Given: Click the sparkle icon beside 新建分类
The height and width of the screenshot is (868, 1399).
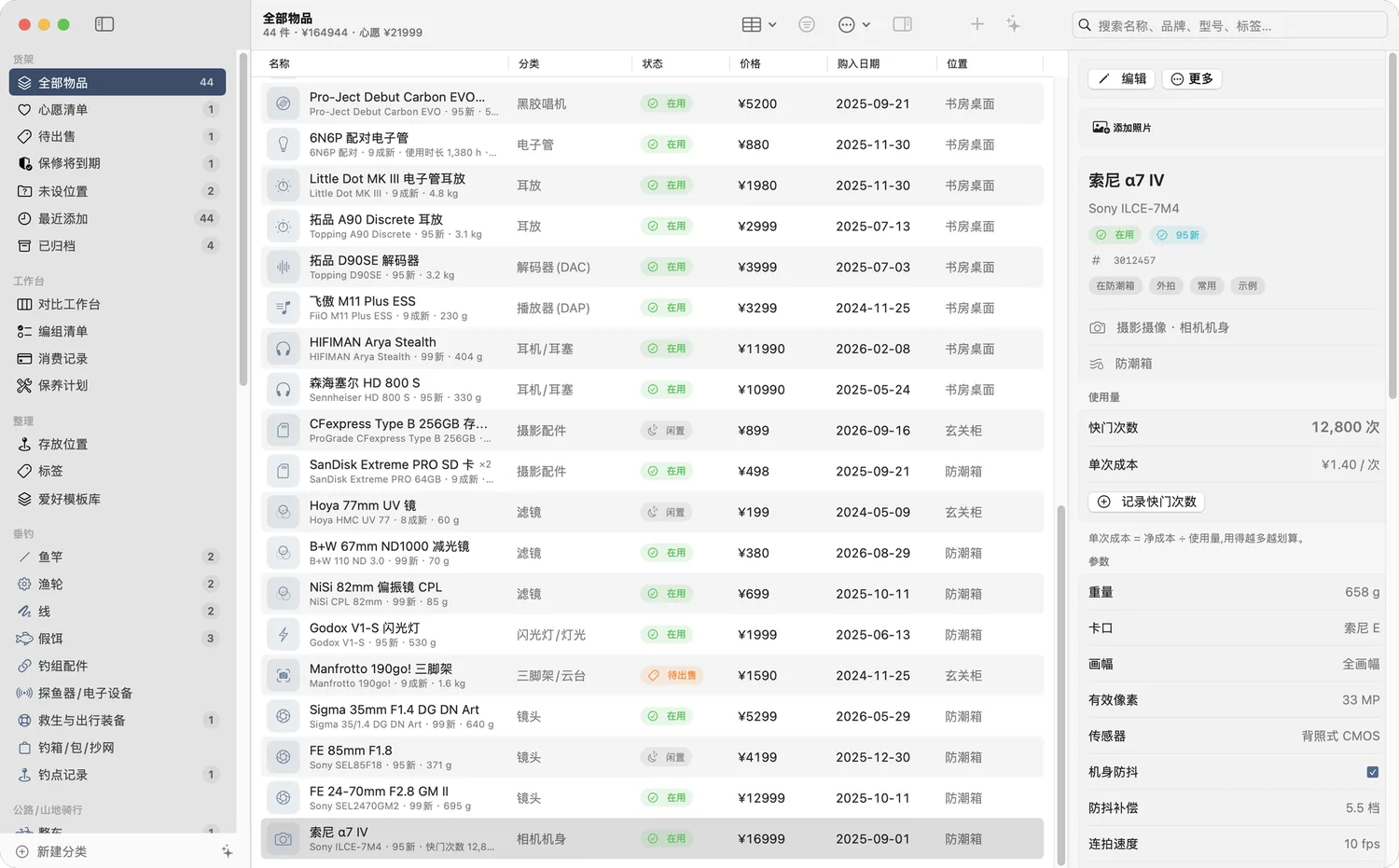Looking at the screenshot, I should 227,851.
